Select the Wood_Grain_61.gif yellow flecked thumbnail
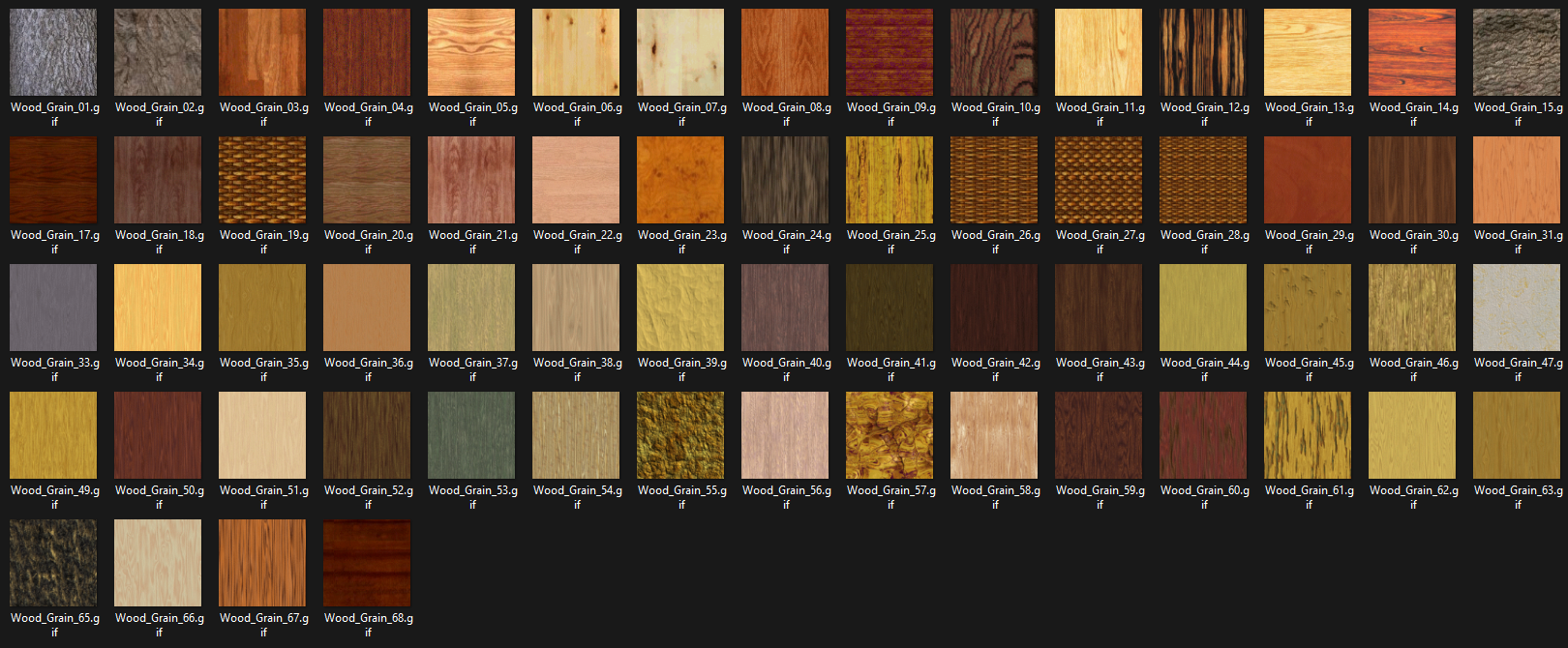Image resolution: width=1568 pixels, height=648 pixels. (x=1308, y=435)
